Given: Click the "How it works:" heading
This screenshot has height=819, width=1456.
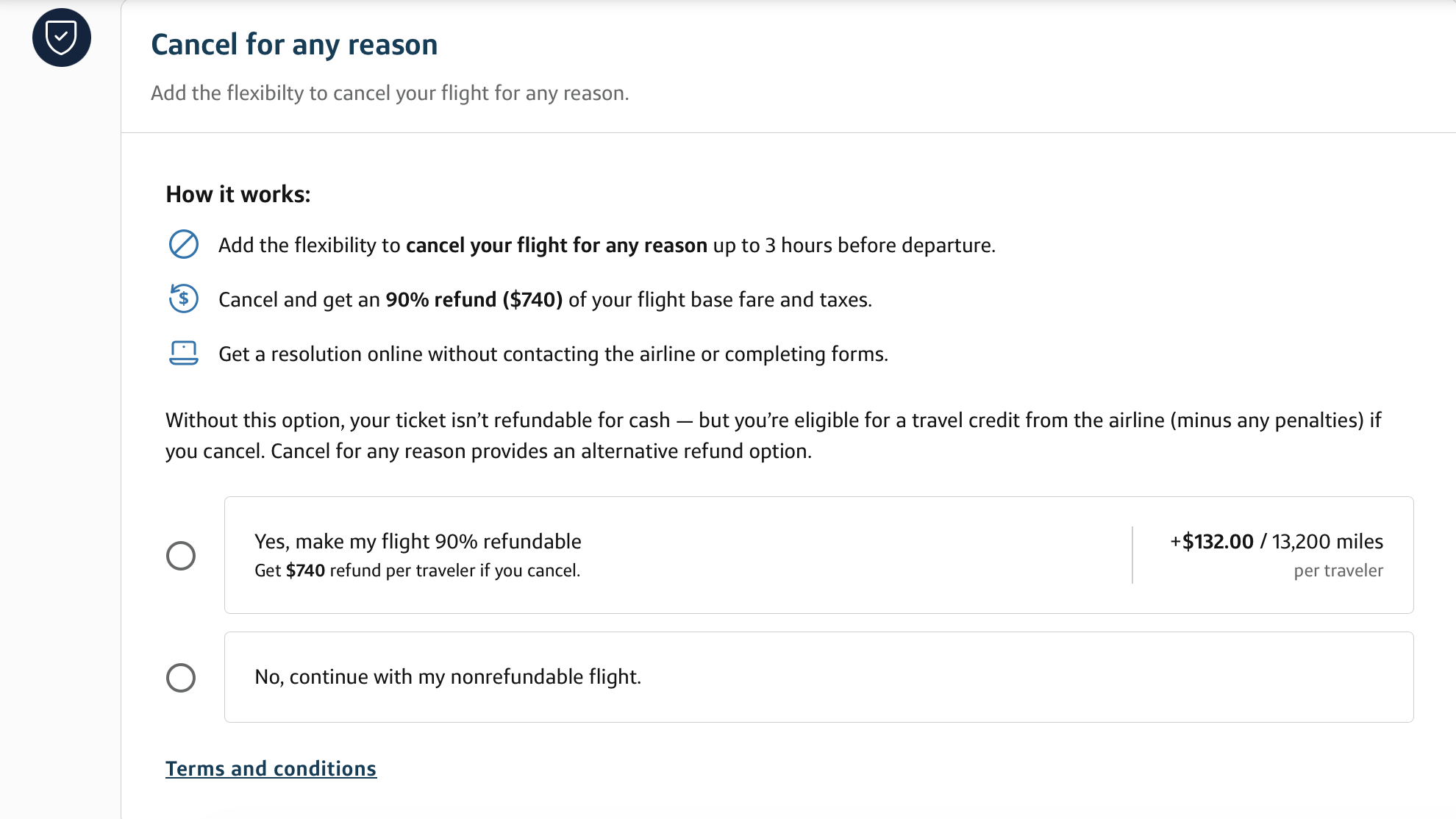Looking at the screenshot, I should coord(238,194).
